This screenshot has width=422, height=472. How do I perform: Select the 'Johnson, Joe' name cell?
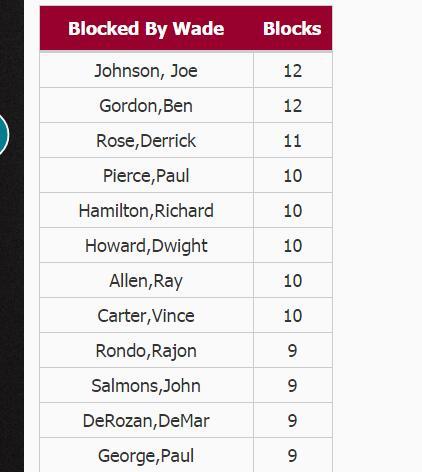click(146, 71)
